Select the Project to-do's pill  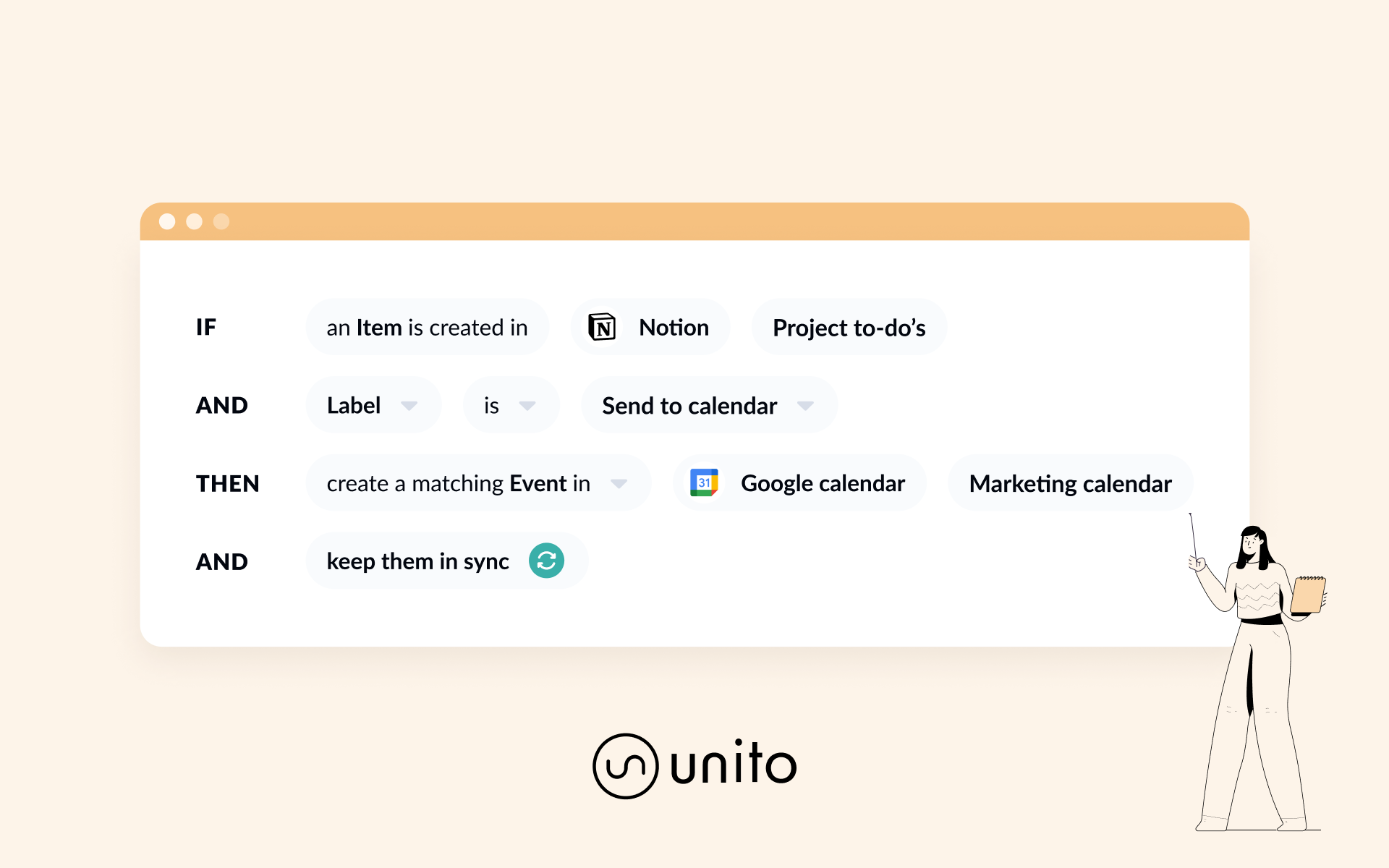849,328
